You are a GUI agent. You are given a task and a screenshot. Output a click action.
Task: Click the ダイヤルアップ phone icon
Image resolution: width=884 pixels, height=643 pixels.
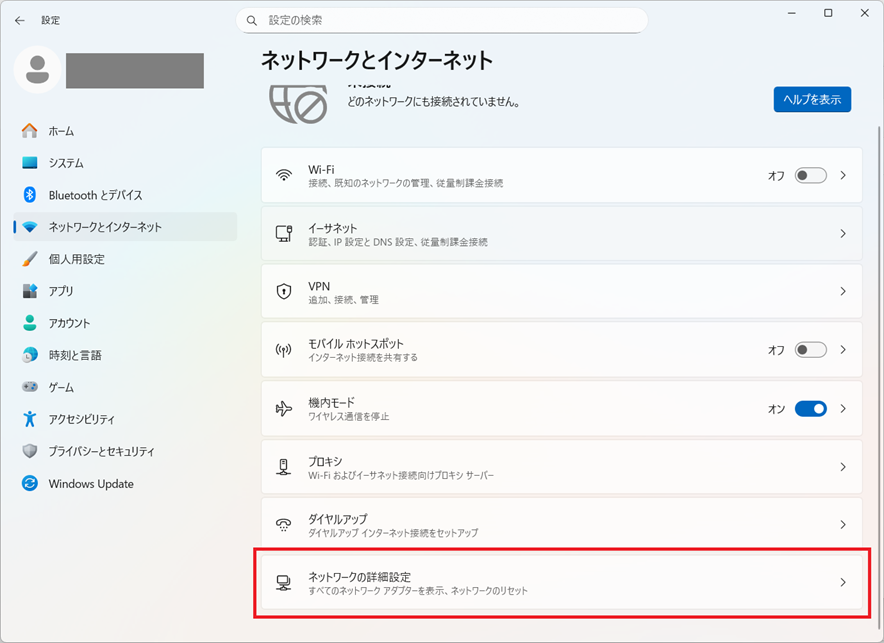tap(284, 525)
